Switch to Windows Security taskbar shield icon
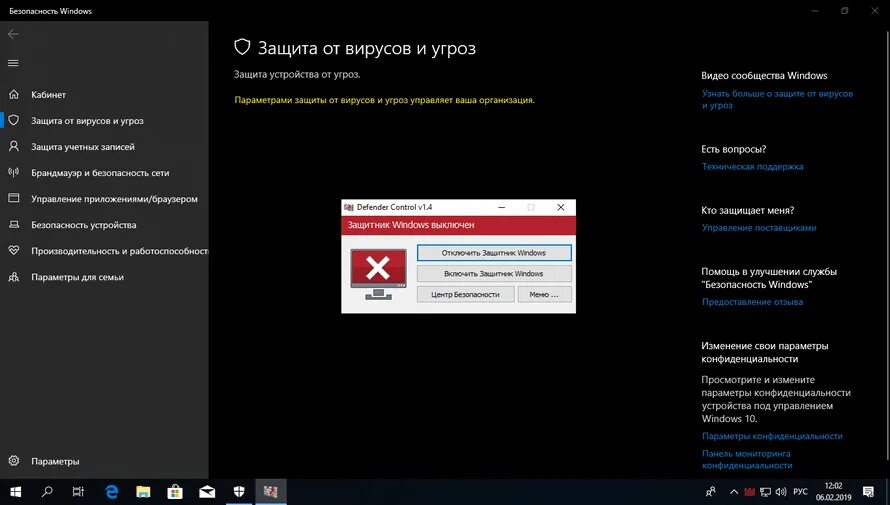 point(239,492)
